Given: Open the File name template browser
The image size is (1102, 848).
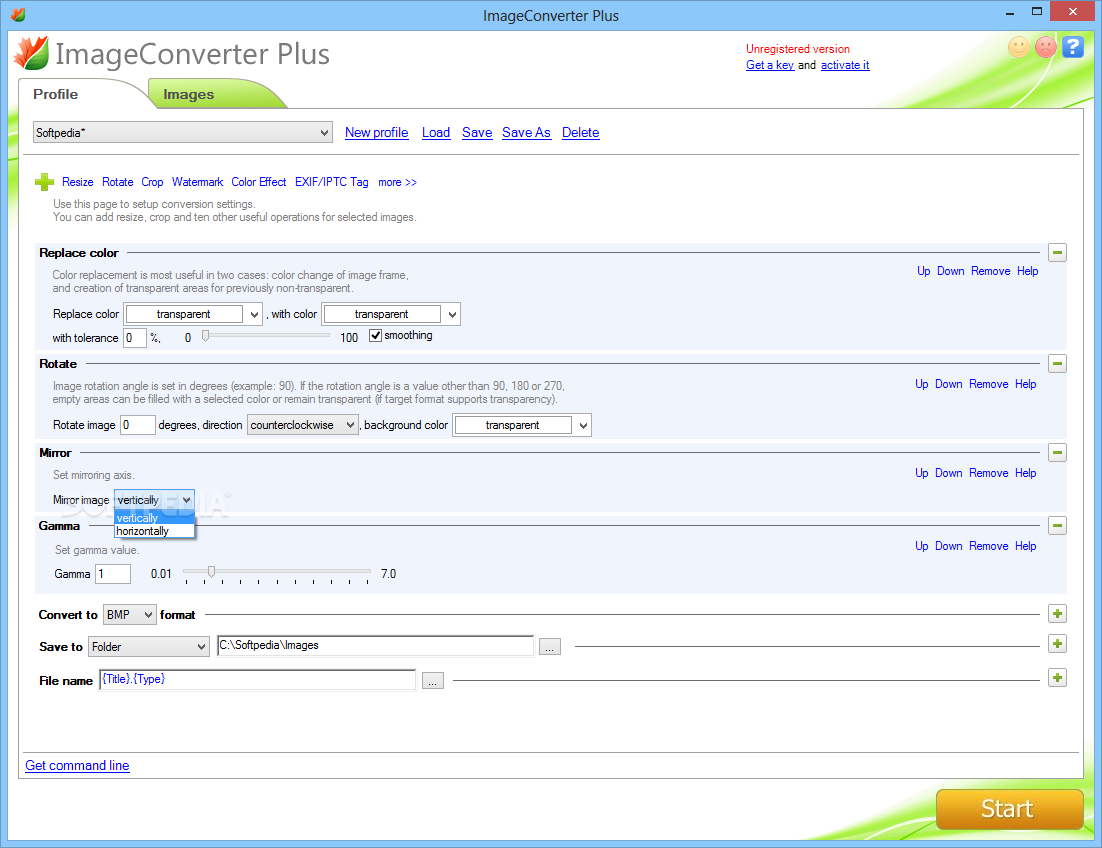Looking at the screenshot, I should [432, 681].
